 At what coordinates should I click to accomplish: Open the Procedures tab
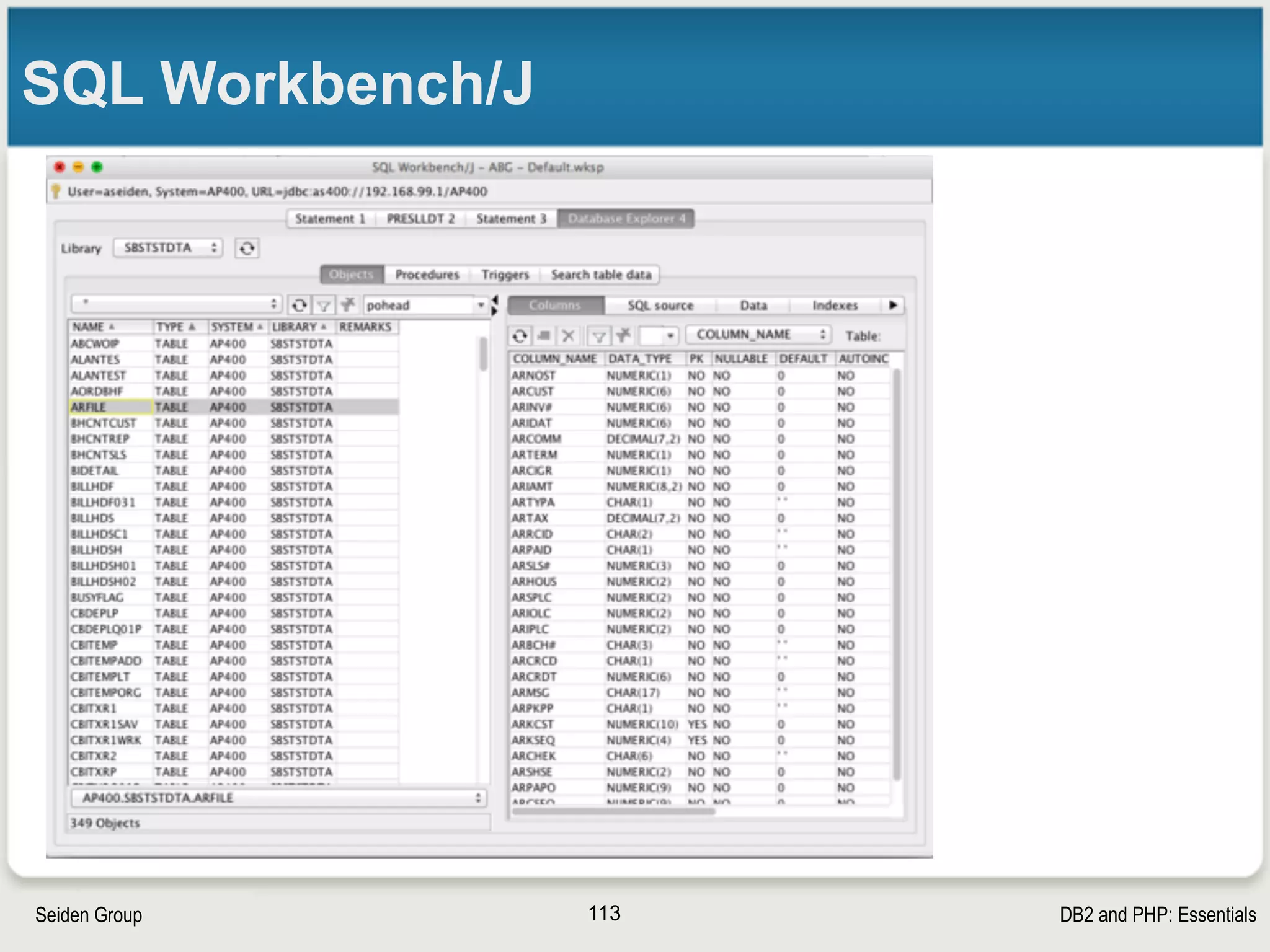click(x=427, y=275)
